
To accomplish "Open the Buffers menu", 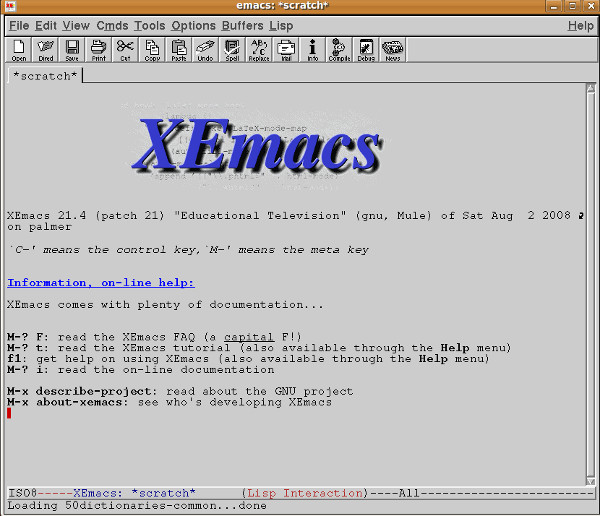I will pyautogui.click(x=243, y=26).
